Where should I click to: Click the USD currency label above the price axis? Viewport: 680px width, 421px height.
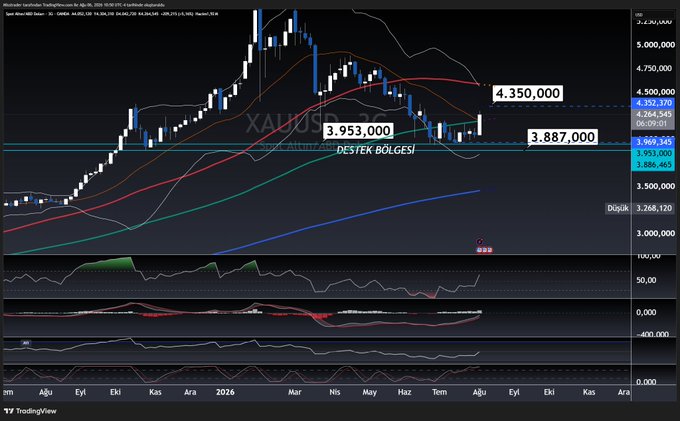(x=639, y=14)
